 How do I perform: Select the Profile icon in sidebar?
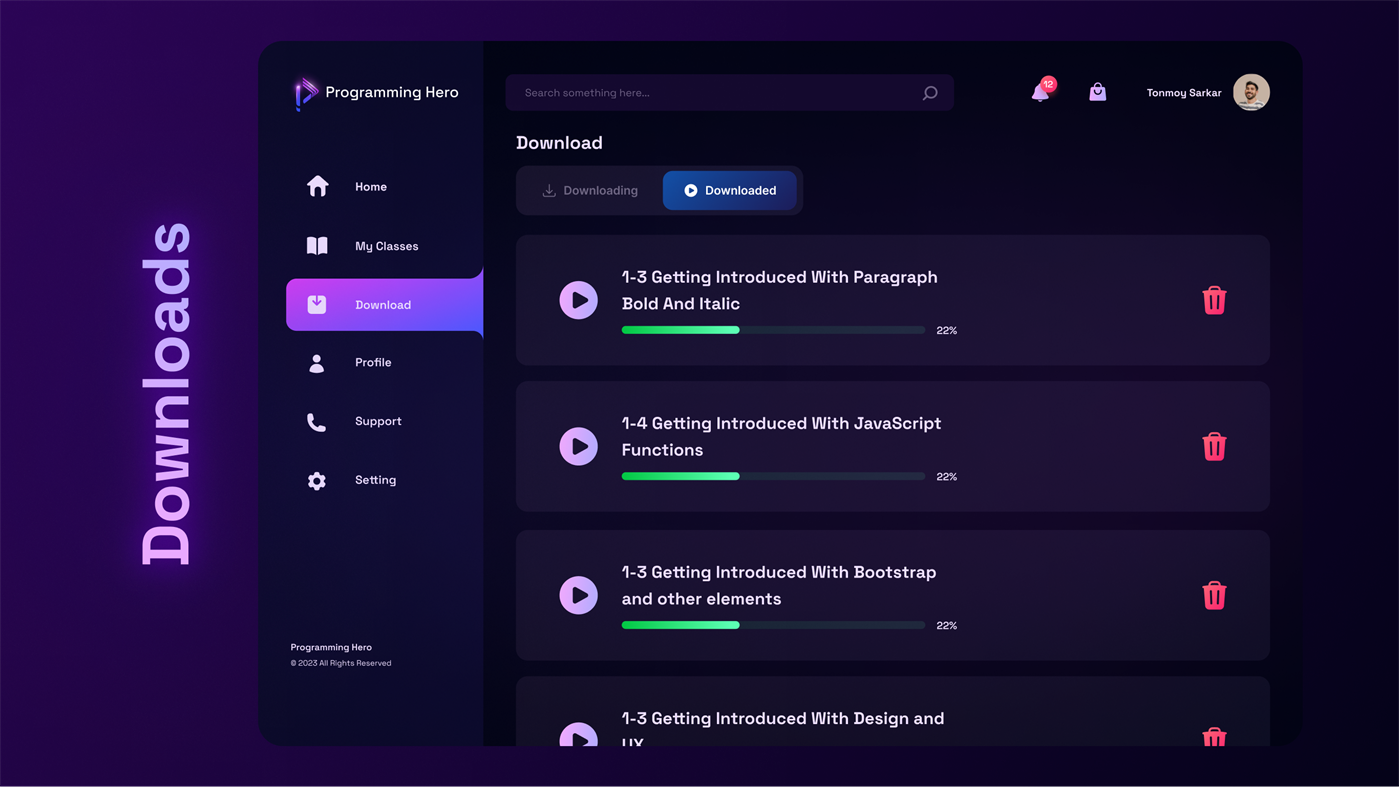point(316,362)
